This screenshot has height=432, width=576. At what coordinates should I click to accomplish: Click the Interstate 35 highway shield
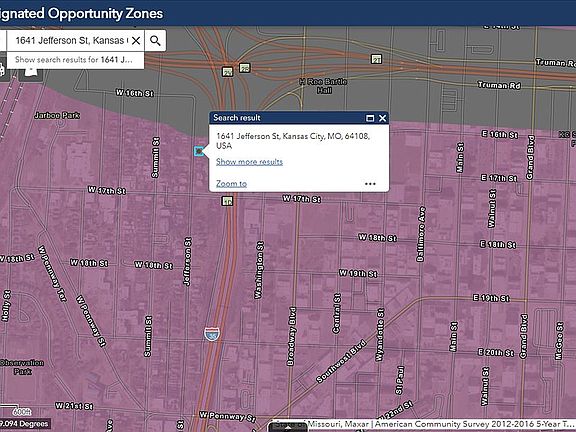point(212,334)
